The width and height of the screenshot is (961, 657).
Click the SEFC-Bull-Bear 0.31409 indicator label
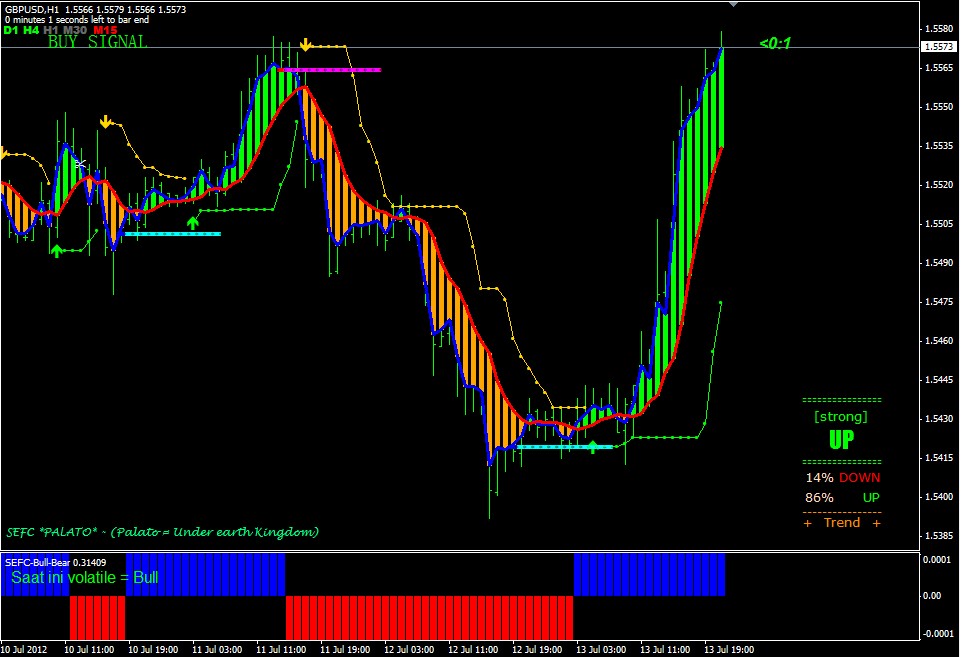click(x=55, y=562)
